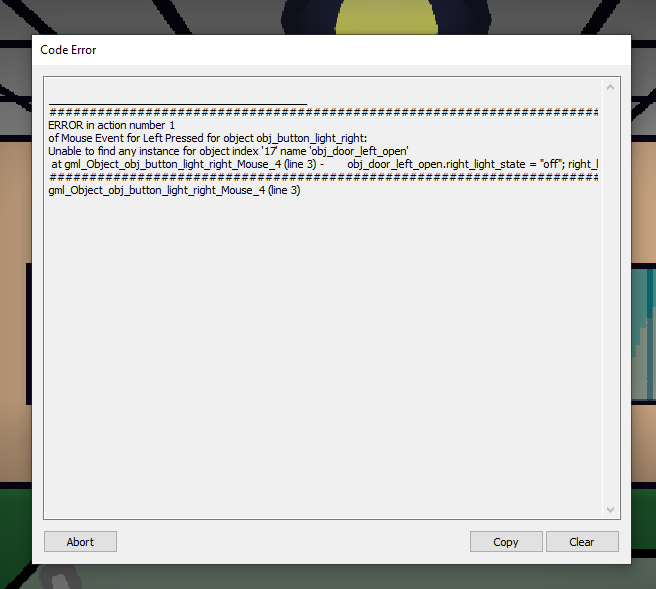Click the yellow ceiling lamp in game background

click(387, 18)
